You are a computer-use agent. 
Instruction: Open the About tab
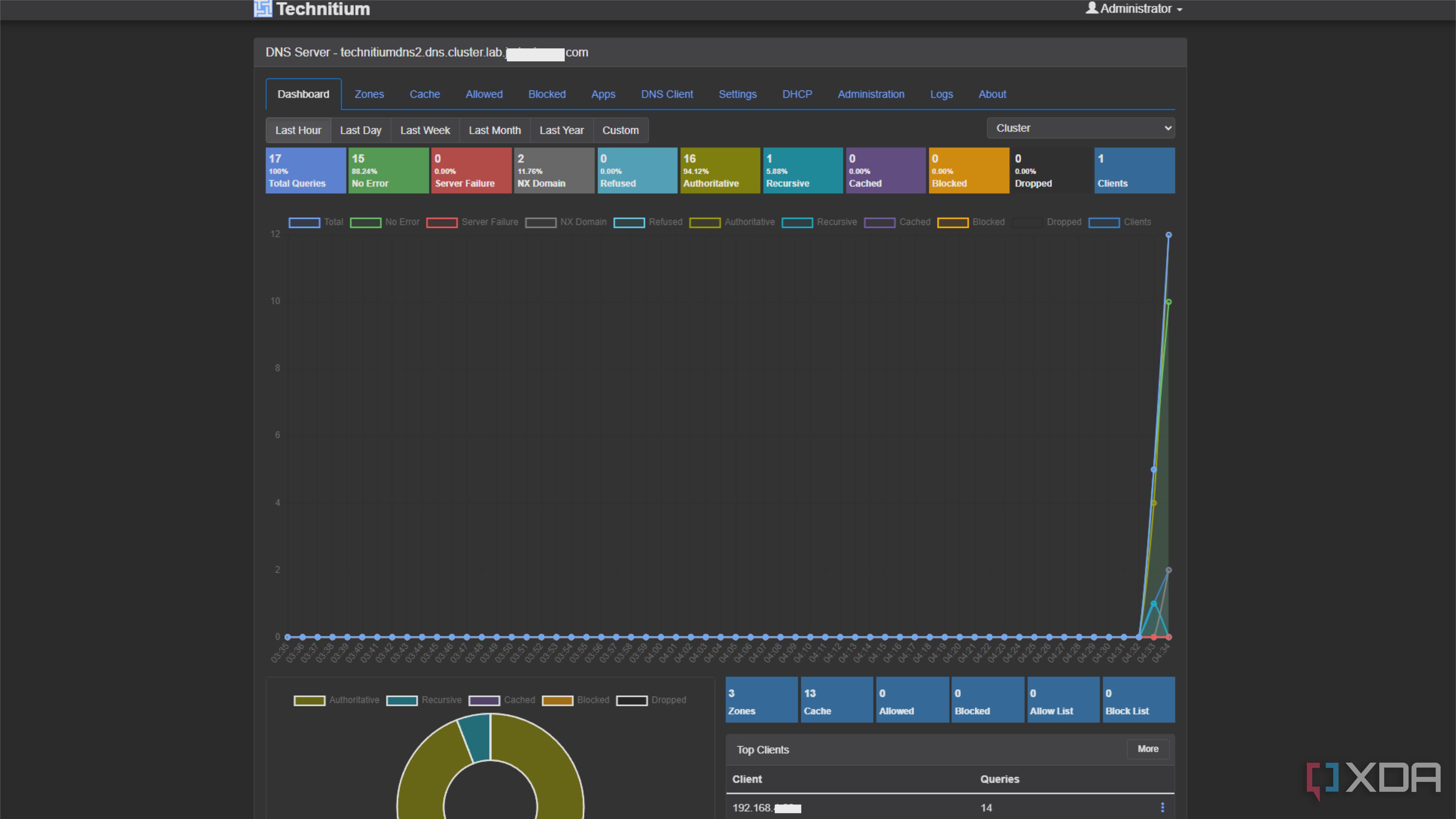[x=992, y=95]
